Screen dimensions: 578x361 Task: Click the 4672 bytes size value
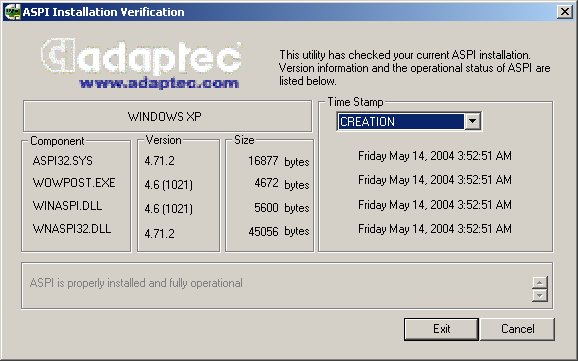coord(282,184)
